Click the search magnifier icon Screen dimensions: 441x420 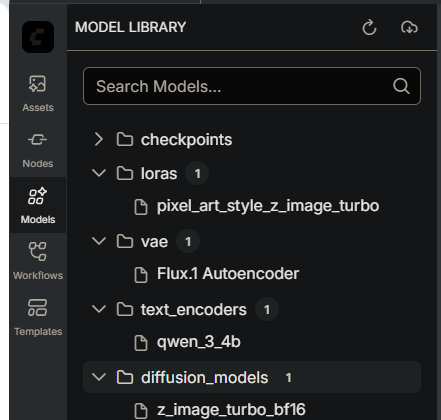(401, 86)
